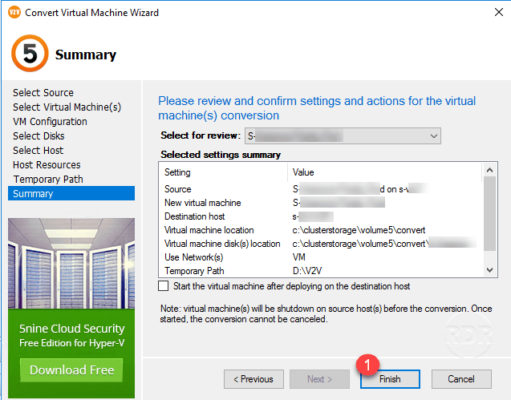The image size is (511, 400).
Task: Open the Temporary Path step
Action: click(48, 179)
